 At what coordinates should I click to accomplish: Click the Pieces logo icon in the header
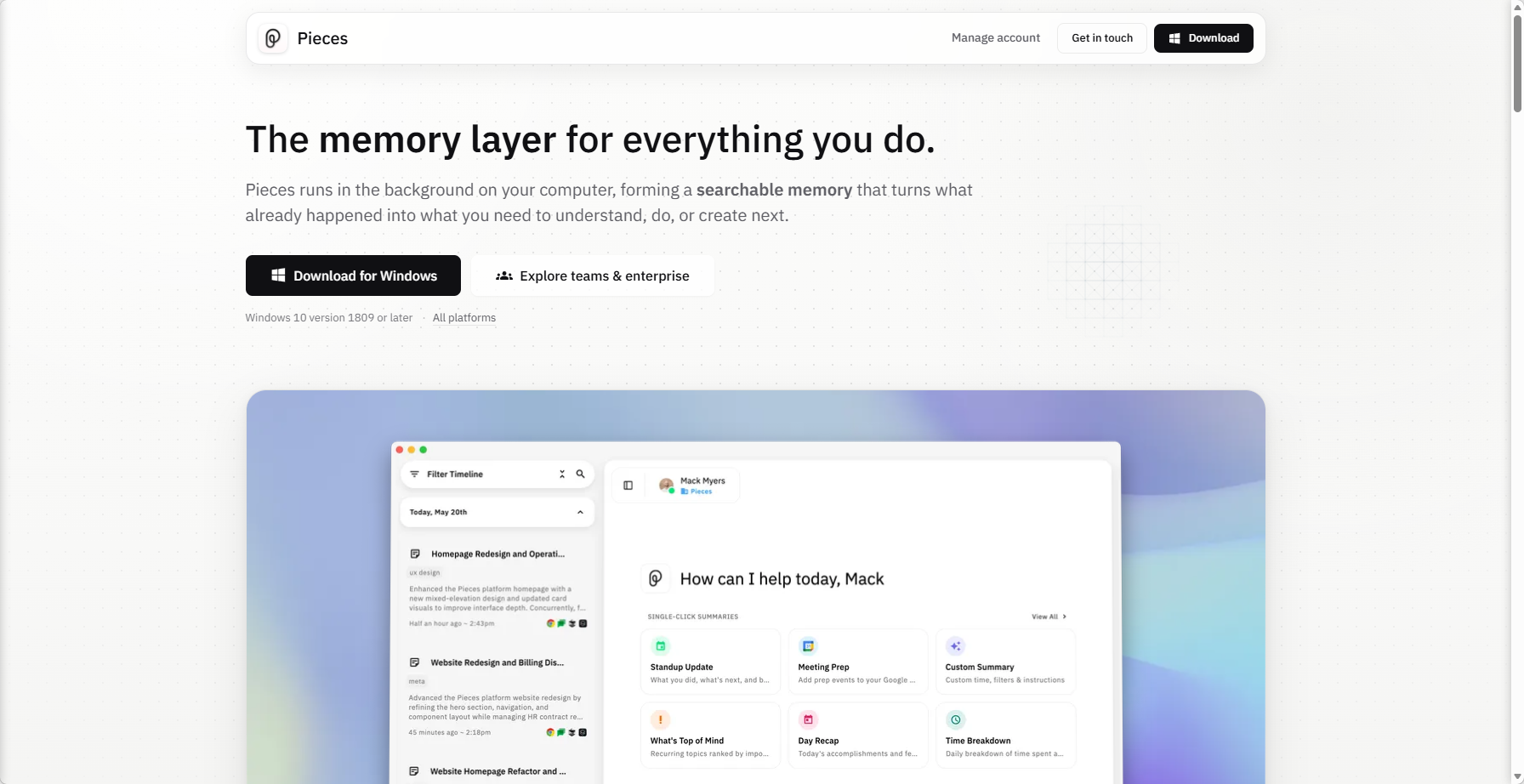pyautogui.click(x=273, y=38)
